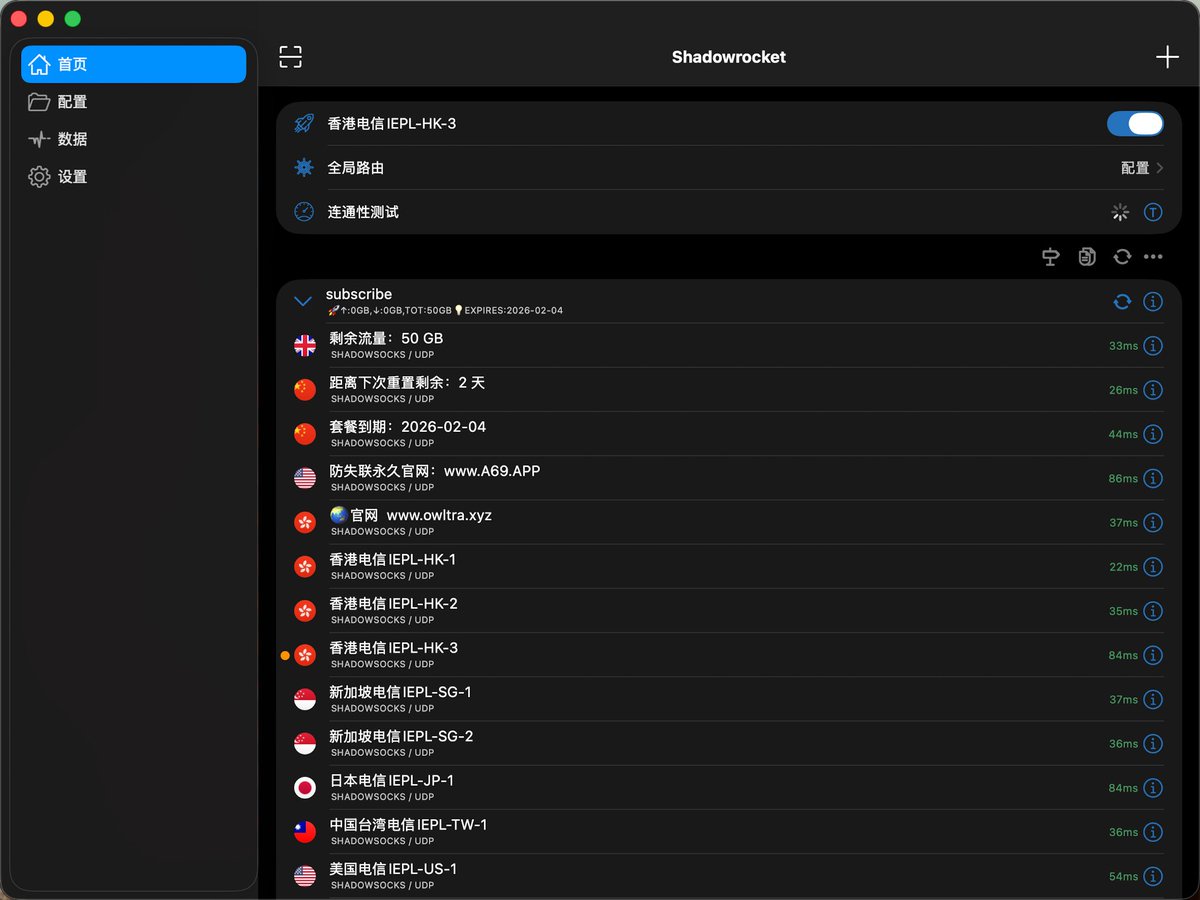The image size is (1200, 900).
Task: Select server 美国电信 IEPL-US-1
Action: [729, 877]
